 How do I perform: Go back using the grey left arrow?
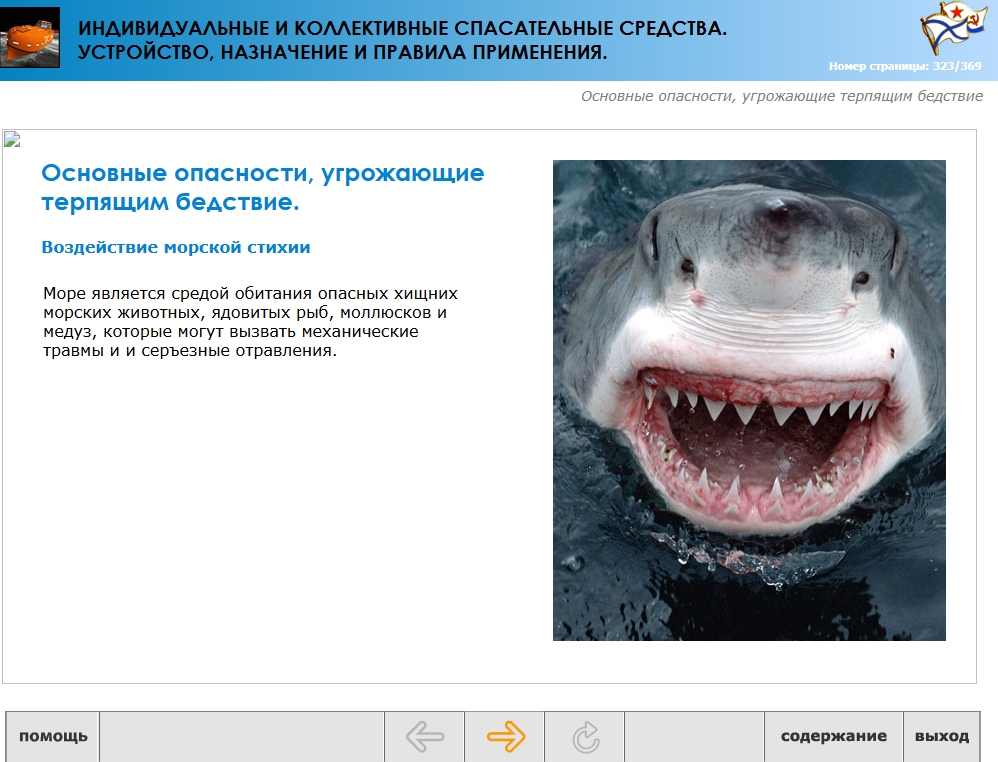point(425,737)
